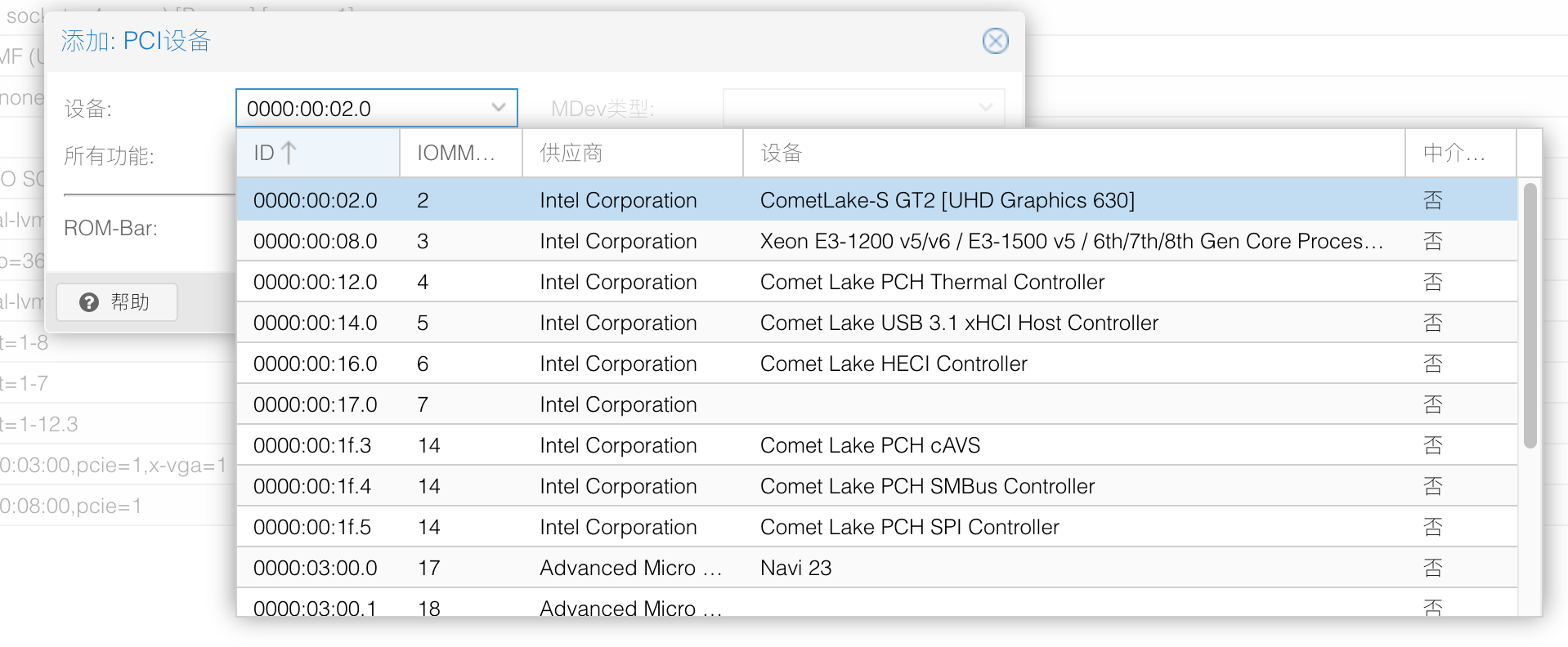Close the Add PCI device dialog
This screenshot has width=1568, height=647.
(x=995, y=41)
